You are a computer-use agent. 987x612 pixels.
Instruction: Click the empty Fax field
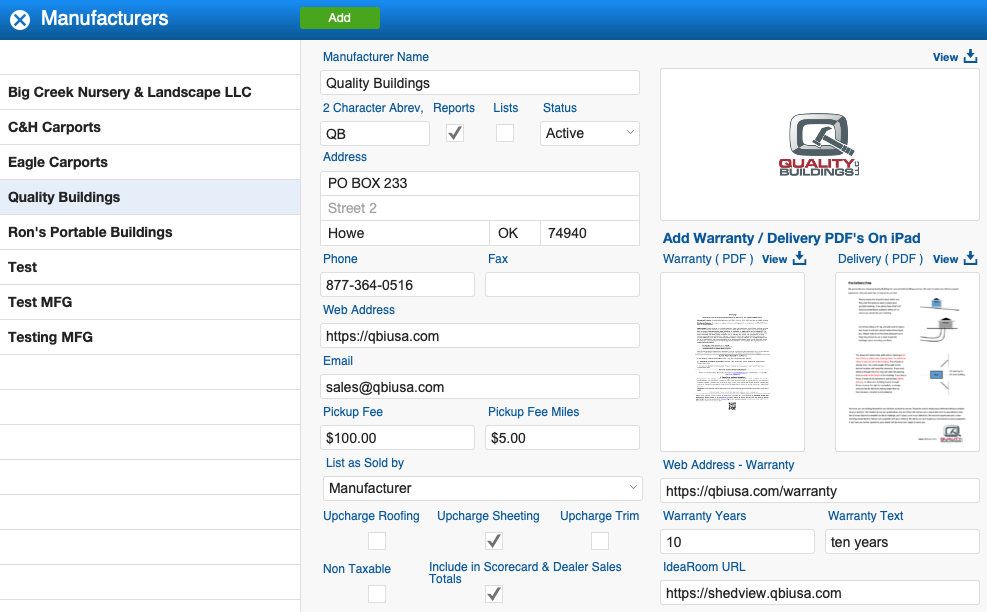(x=562, y=285)
